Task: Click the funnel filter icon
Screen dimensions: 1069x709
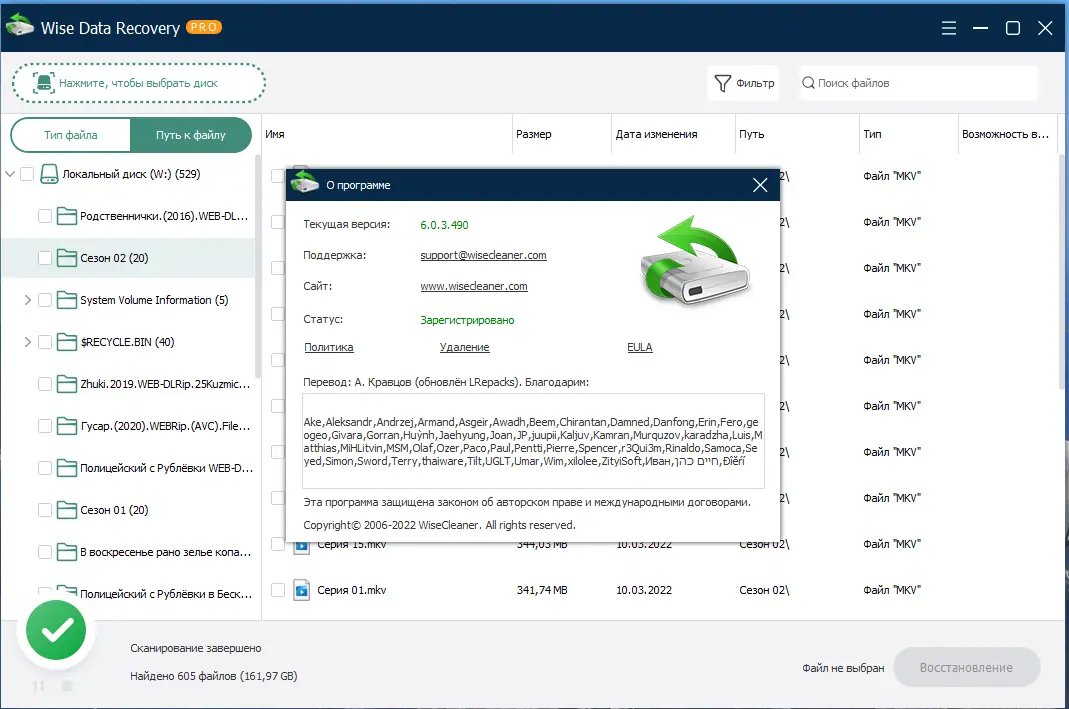Action: click(723, 83)
